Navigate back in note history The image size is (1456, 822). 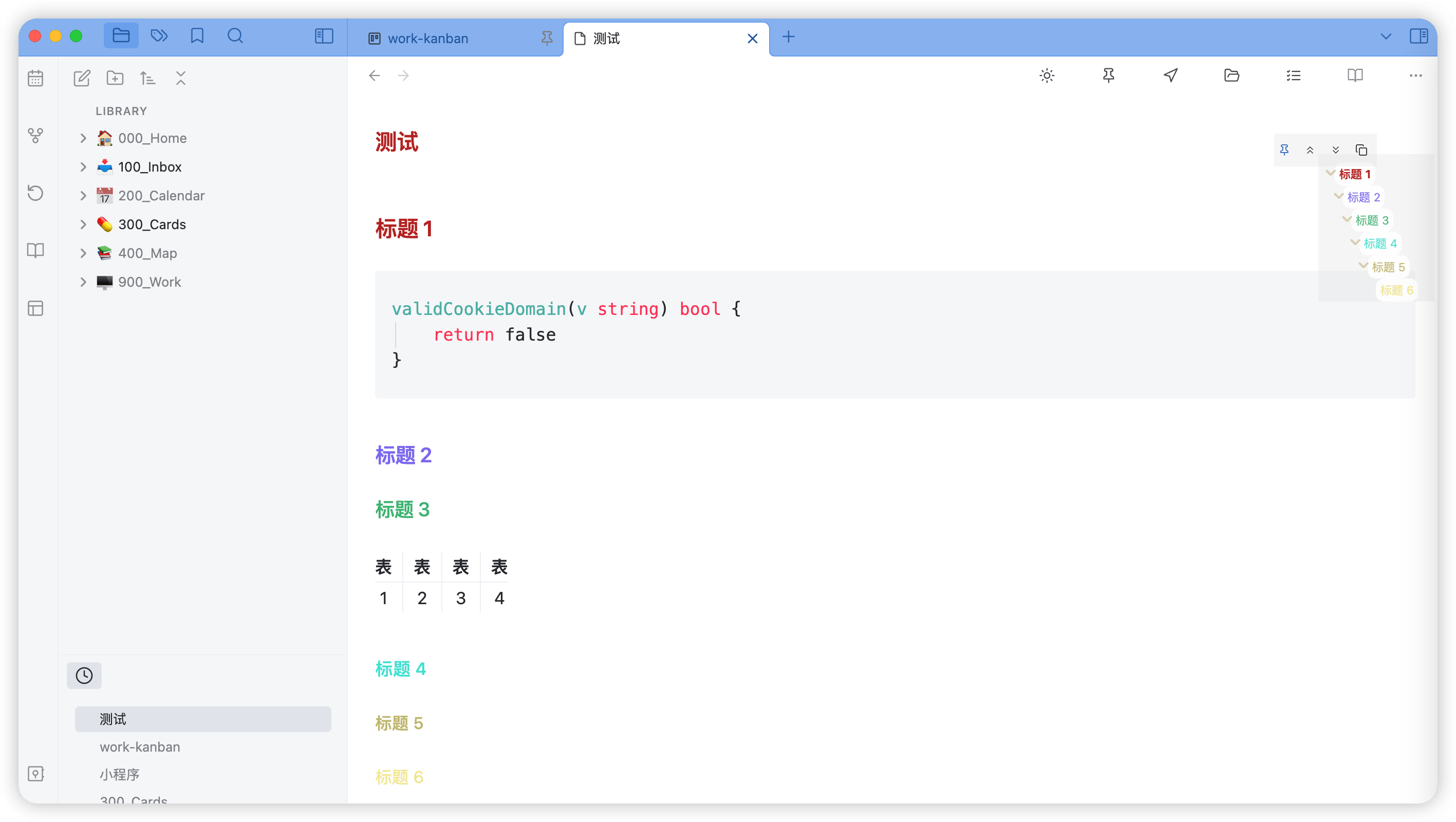[x=374, y=76]
